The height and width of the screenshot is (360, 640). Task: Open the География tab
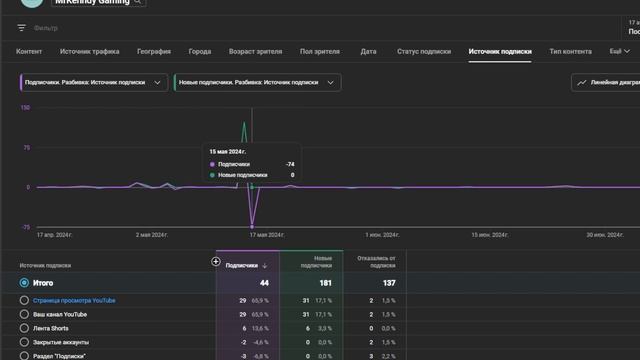click(x=154, y=51)
